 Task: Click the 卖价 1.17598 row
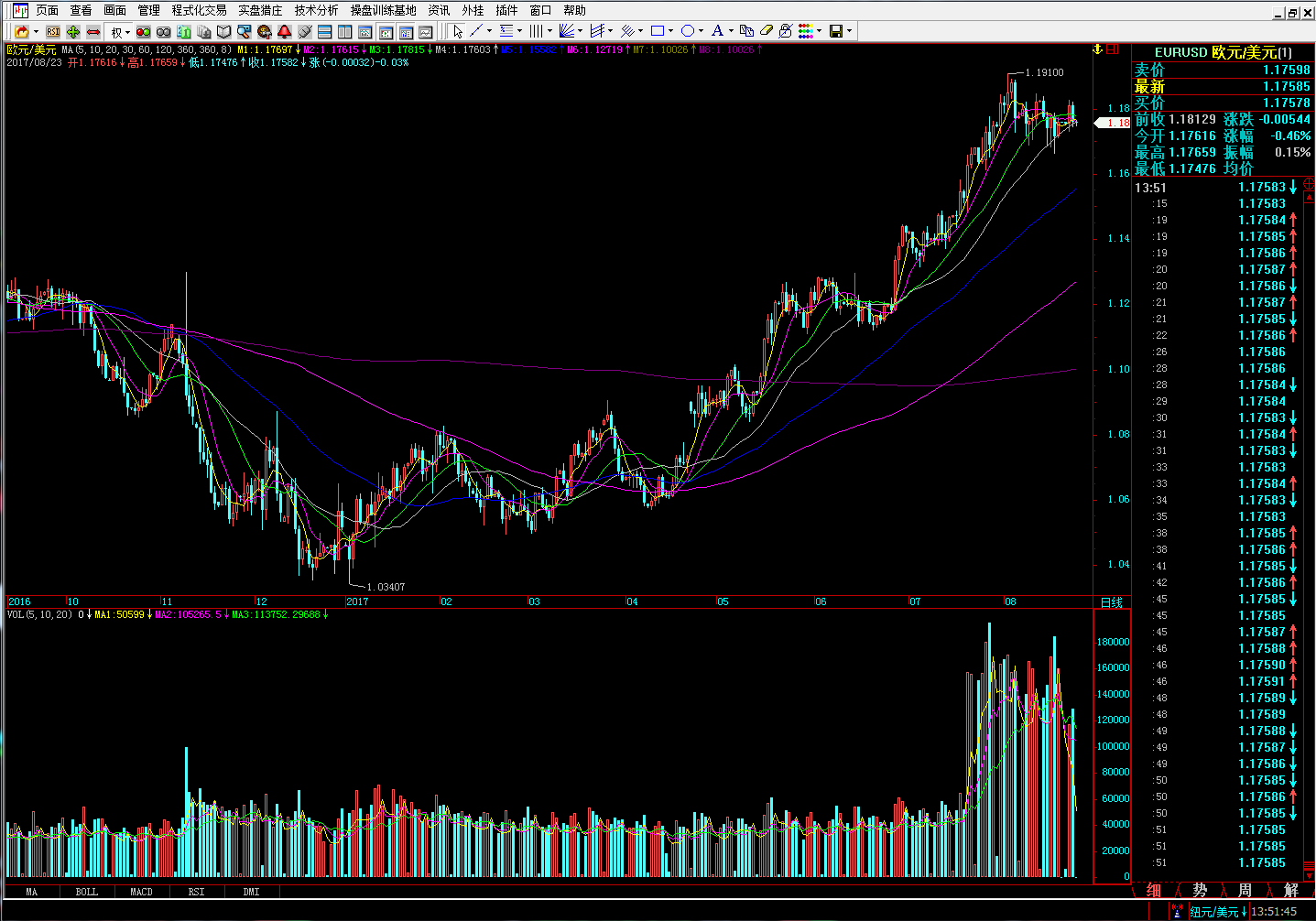[1223, 70]
